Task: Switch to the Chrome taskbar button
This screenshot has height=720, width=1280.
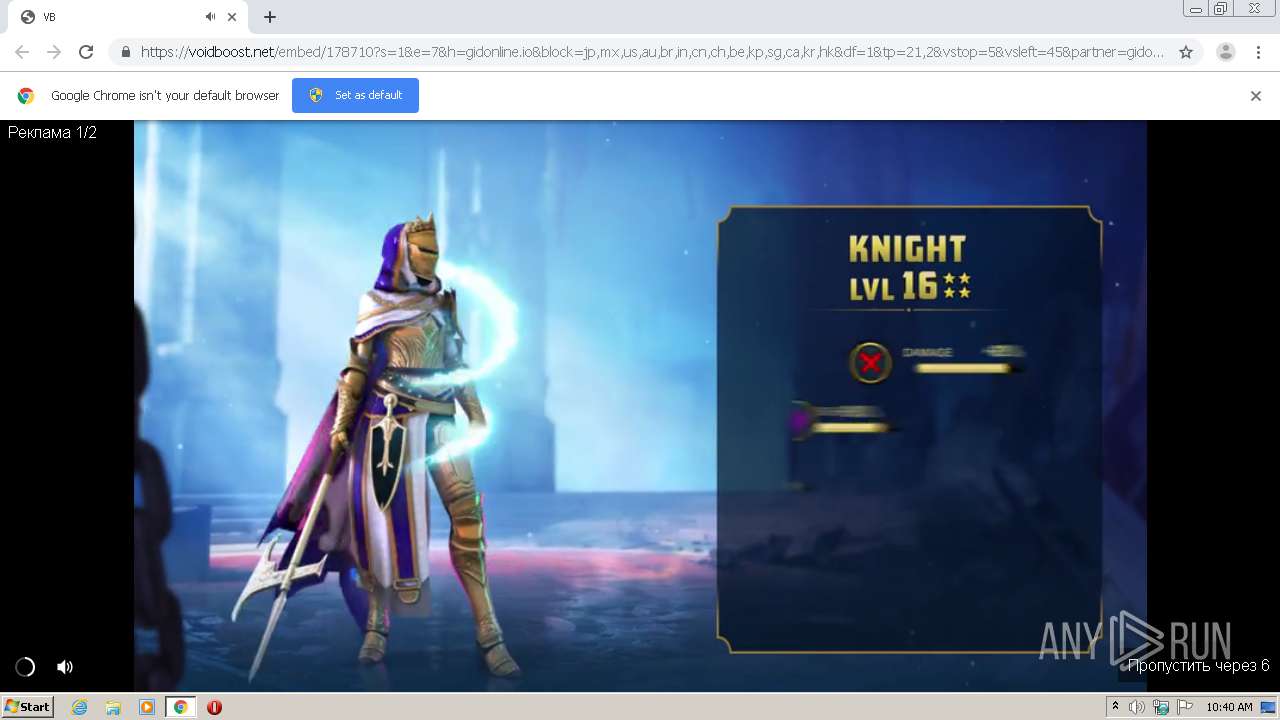Action: coord(181,707)
